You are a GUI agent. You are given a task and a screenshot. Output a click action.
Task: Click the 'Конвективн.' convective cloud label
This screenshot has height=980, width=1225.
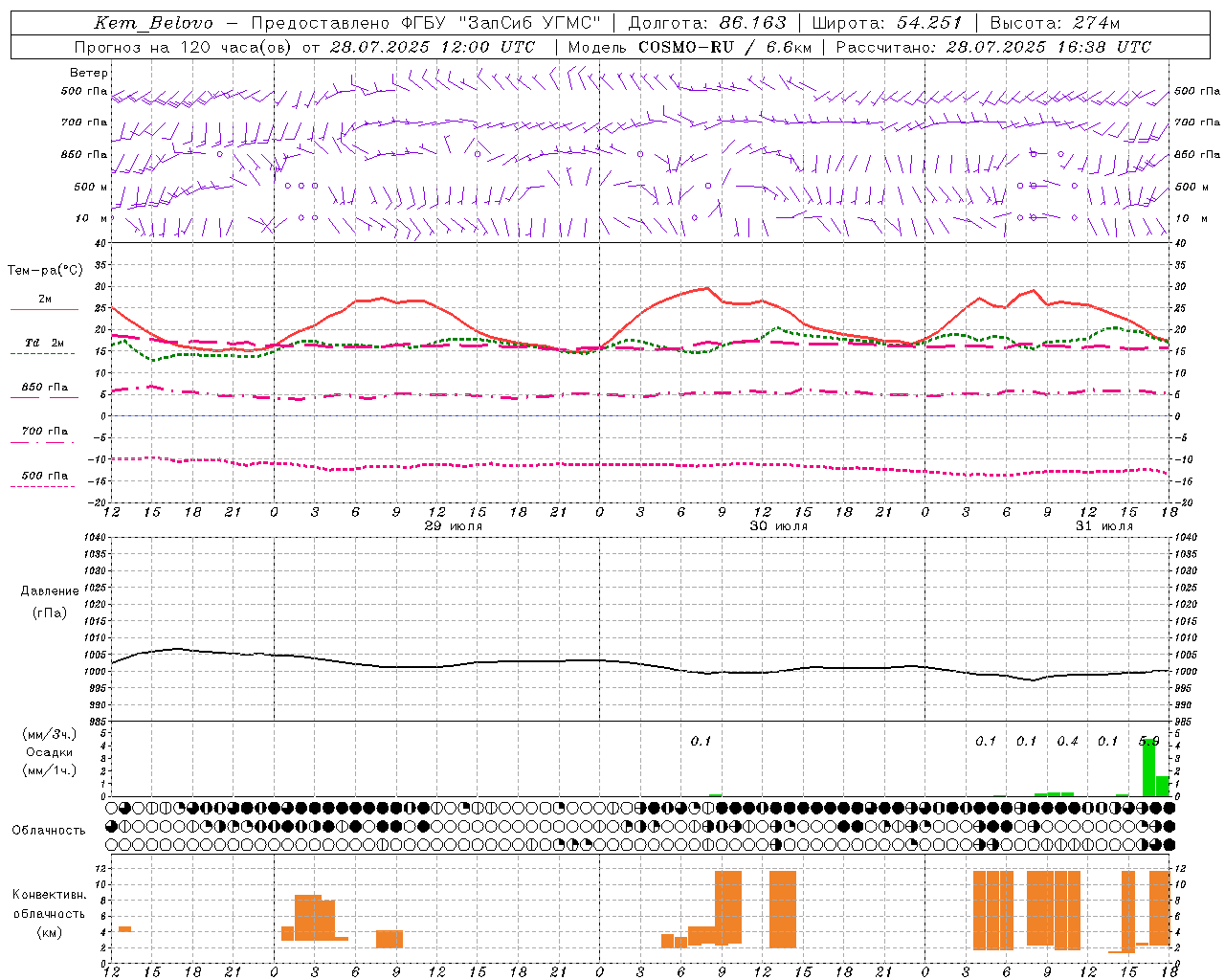tap(50, 895)
